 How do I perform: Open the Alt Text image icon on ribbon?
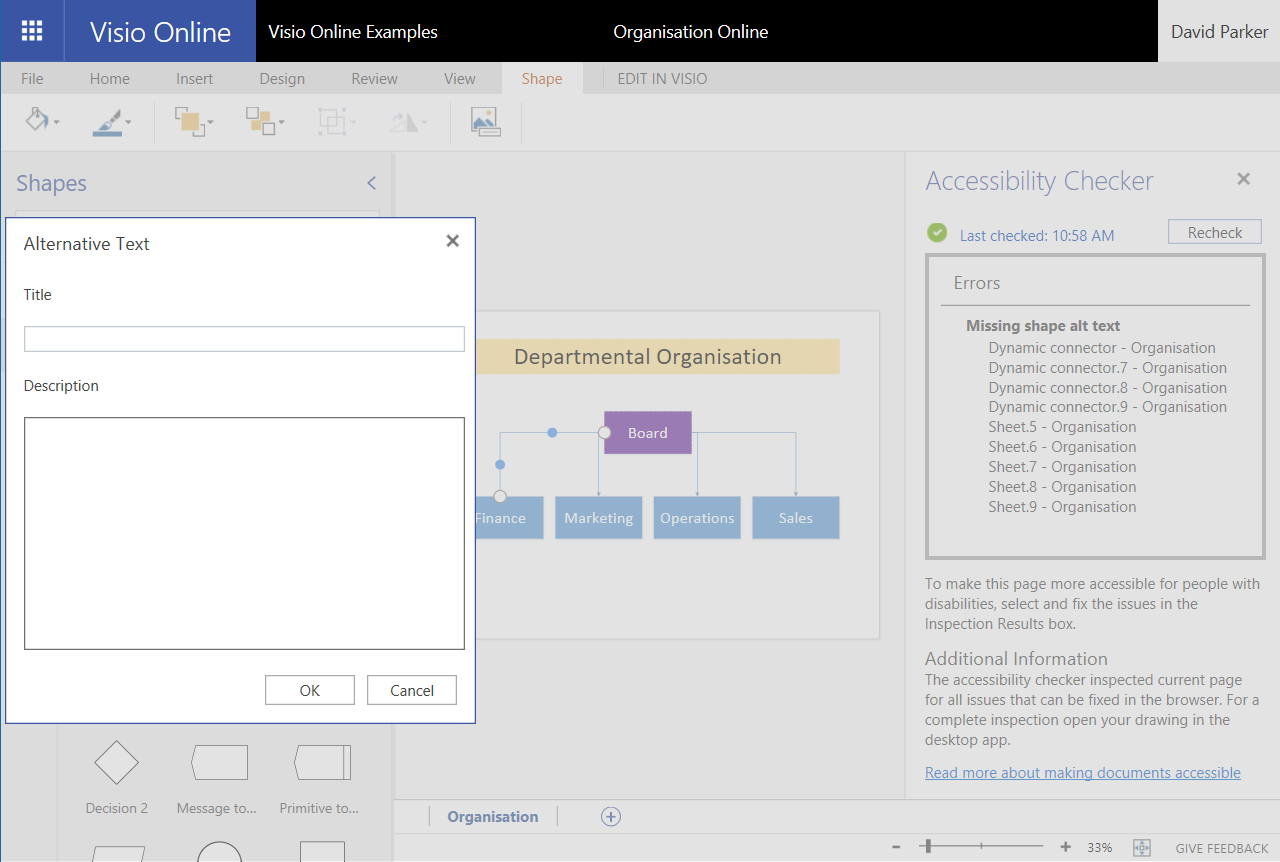pos(485,120)
